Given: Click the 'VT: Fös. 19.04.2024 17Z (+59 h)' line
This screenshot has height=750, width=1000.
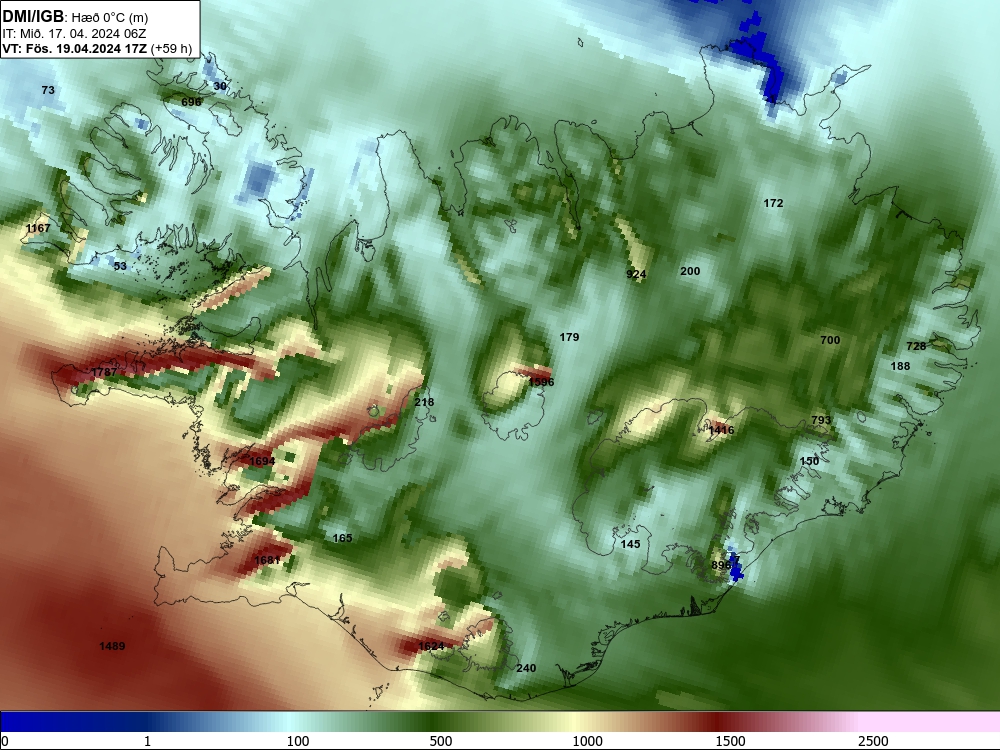Looking at the screenshot, I should [x=97, y=48].
